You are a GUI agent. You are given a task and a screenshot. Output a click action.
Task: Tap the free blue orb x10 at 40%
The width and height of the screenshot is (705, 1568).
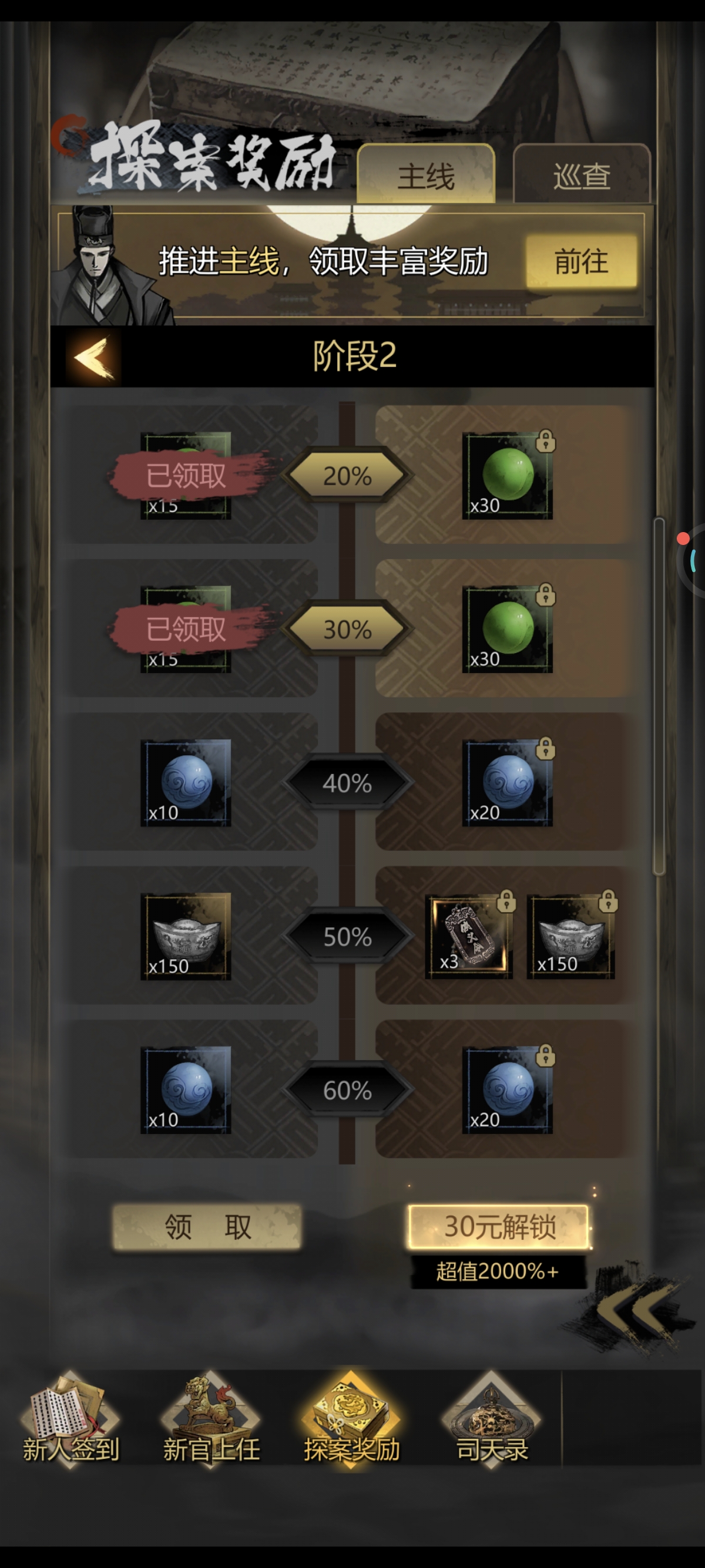pos(186,783)
